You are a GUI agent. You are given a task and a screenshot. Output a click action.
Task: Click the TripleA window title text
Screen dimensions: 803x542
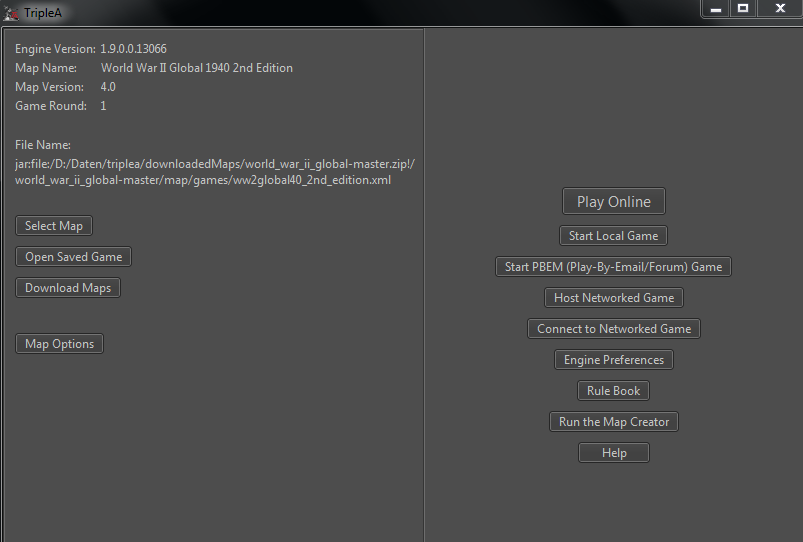pyautogui.click(x=43, y=13)
